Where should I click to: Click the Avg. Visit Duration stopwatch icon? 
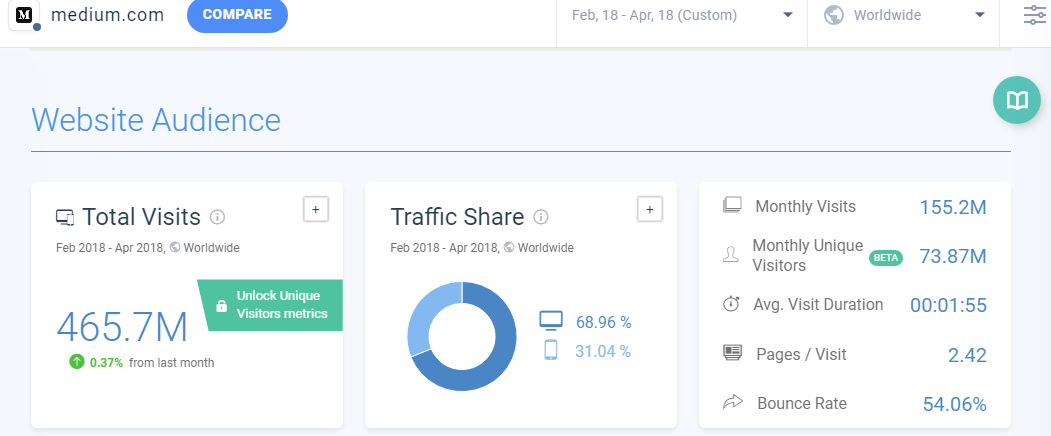point(731,304)
